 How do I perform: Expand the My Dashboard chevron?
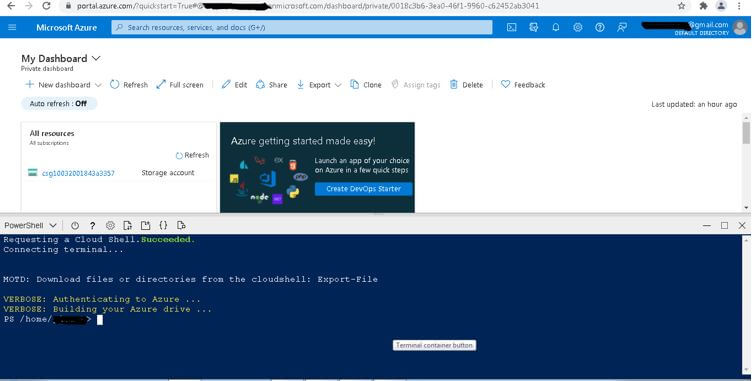tap(96, 58)
